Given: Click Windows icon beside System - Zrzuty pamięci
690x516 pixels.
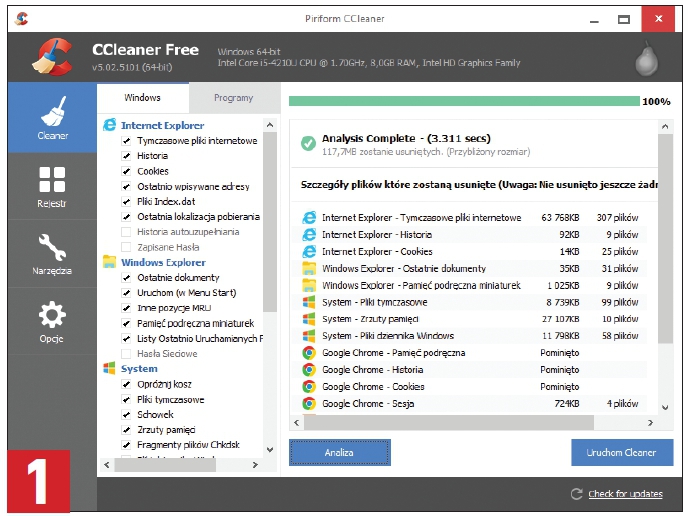Looking at the screenshot, I should [x=309, y=319].
